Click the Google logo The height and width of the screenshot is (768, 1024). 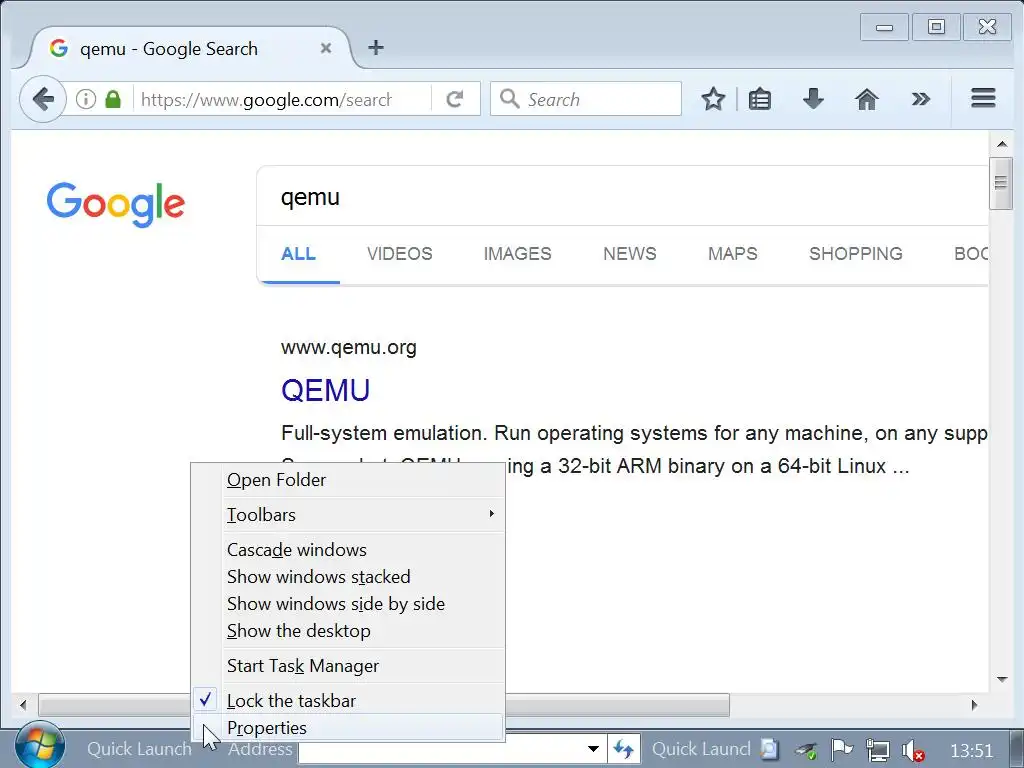(116, 204)
